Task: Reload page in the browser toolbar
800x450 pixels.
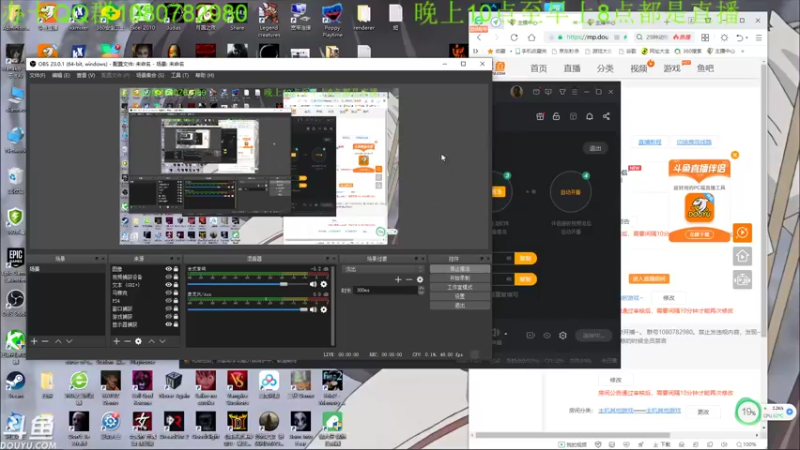Action: [x=514, y=37]
